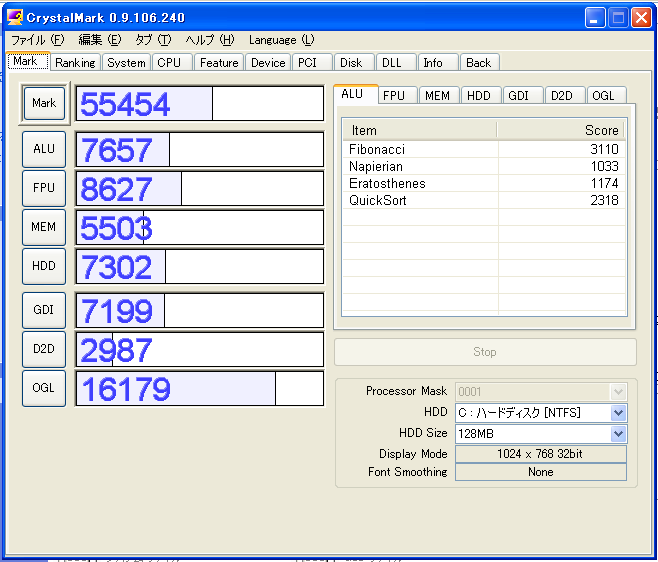
Task: Click the D2D score bar 2987
Action: pos(200,350)
